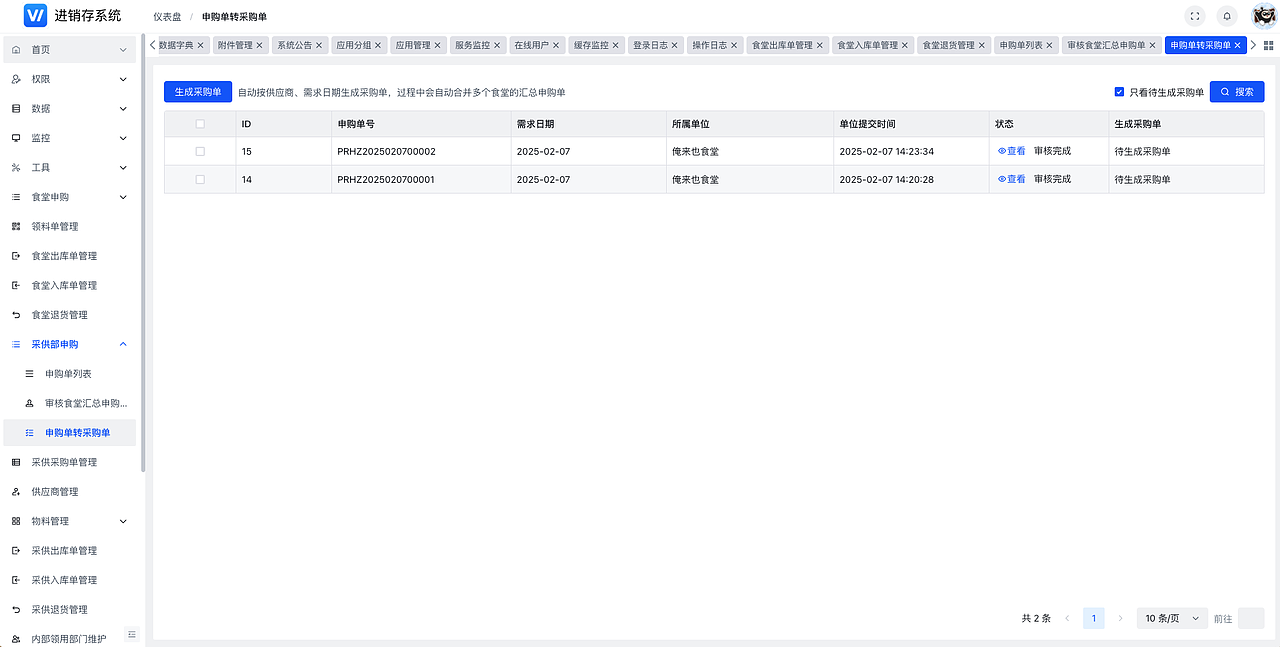The image size is (1280, 647).
Task: Switch to the 系统公告 tab
Action: 301,45
